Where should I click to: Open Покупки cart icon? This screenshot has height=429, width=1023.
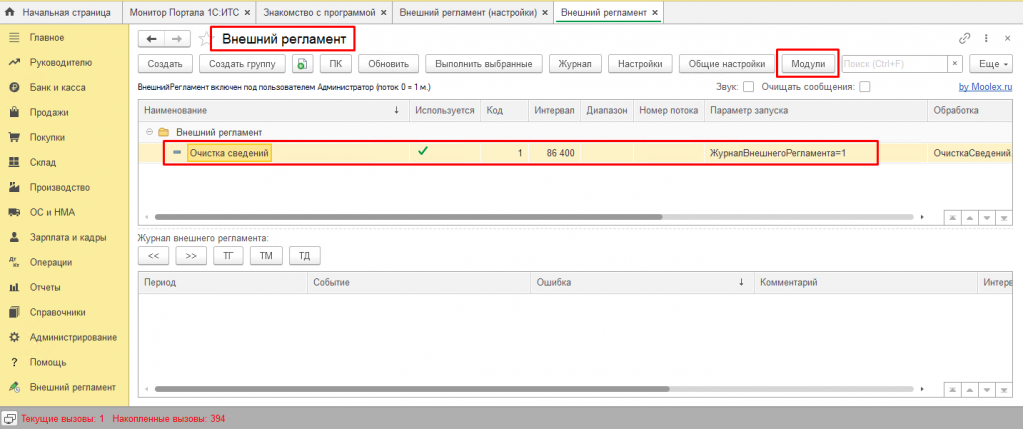(13, 138)
